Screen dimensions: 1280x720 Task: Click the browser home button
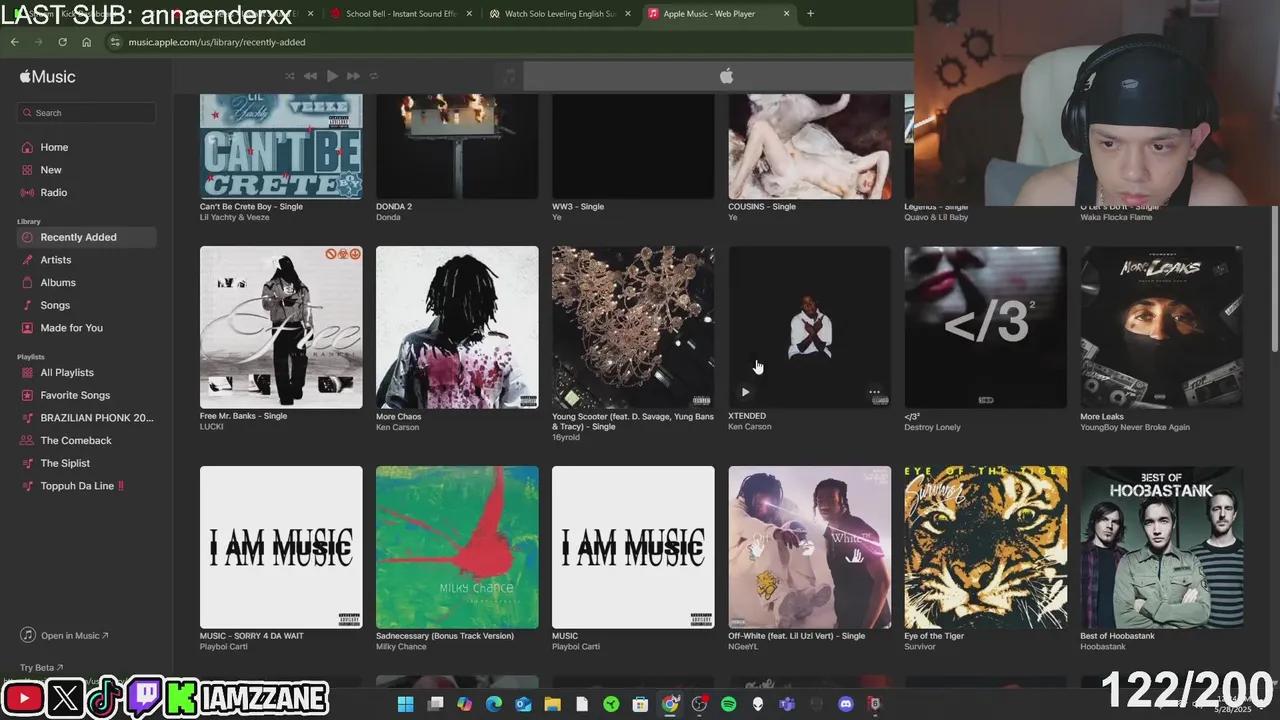click(x=86, y=42)
